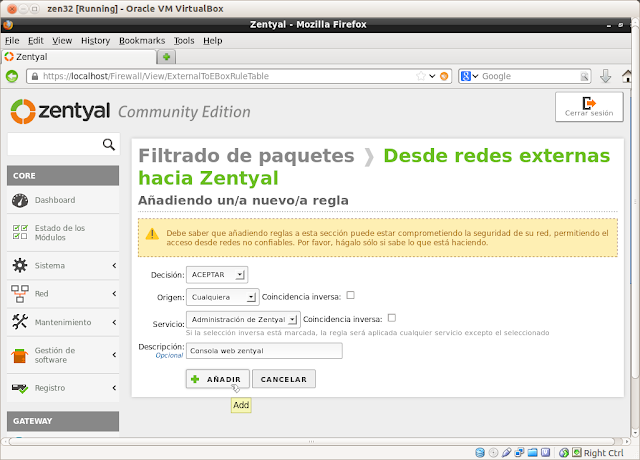Click the Cerrar sesión button

coord(589,107)
